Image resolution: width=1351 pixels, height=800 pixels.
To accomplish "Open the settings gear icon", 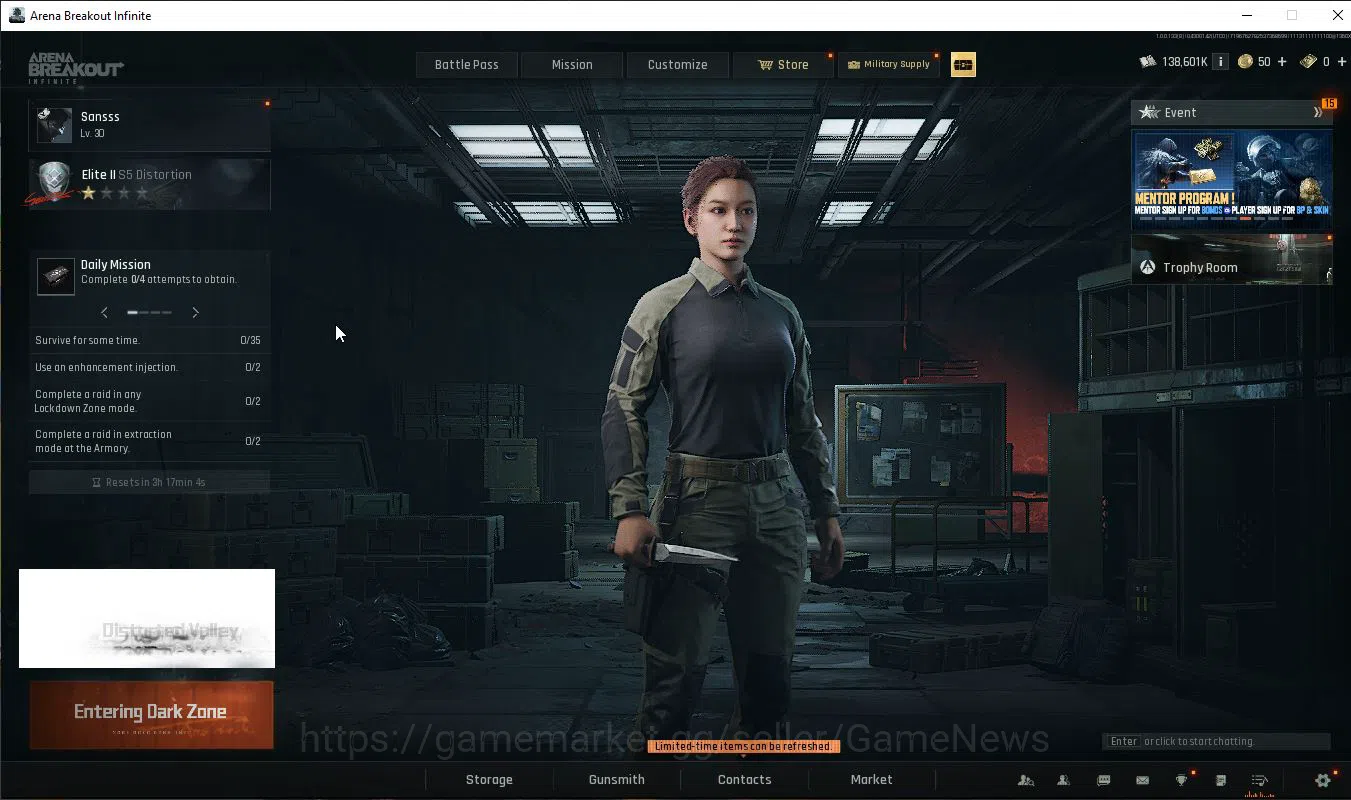I will 1323,780.
